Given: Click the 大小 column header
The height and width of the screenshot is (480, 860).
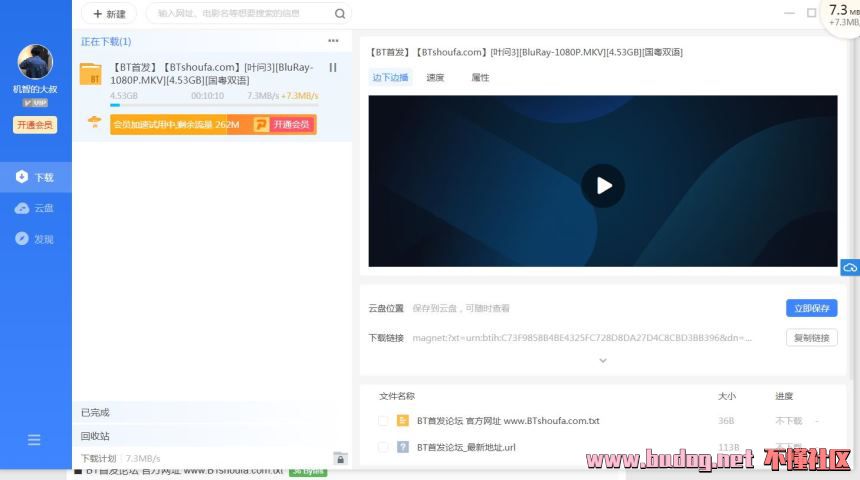Looking at the screenshot, I should 727,396.
